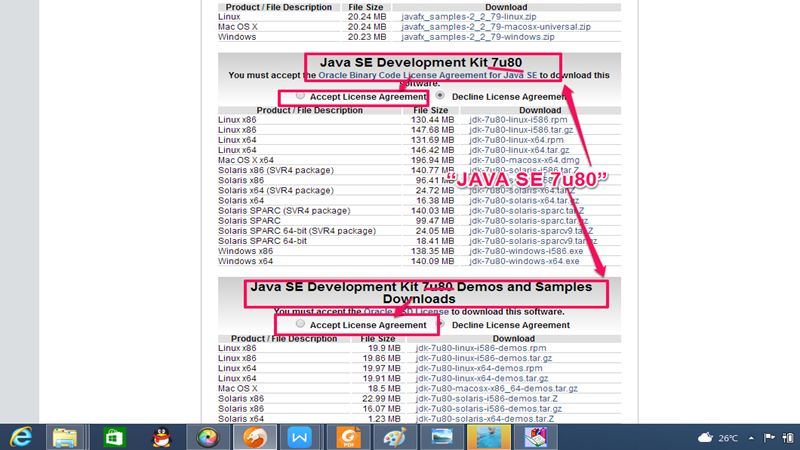
Task: Click the '130.44 MB' file size
Action: click(433, 120)
